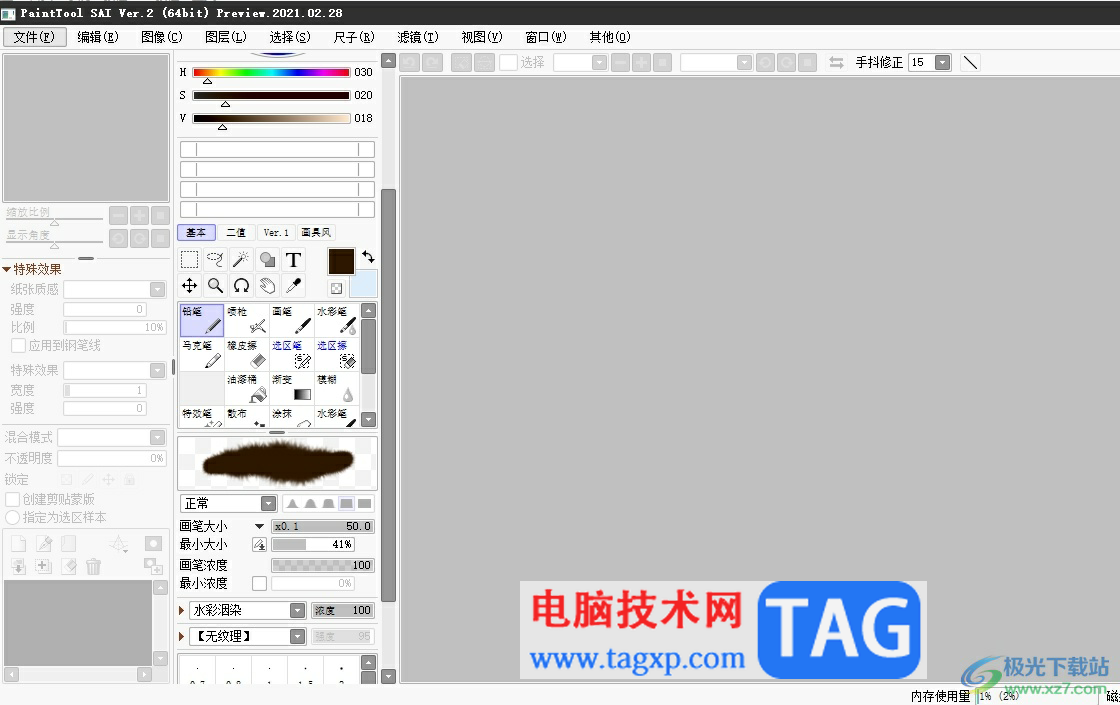
Task: Open the 滤镜(T) menu
Action: 418,37
